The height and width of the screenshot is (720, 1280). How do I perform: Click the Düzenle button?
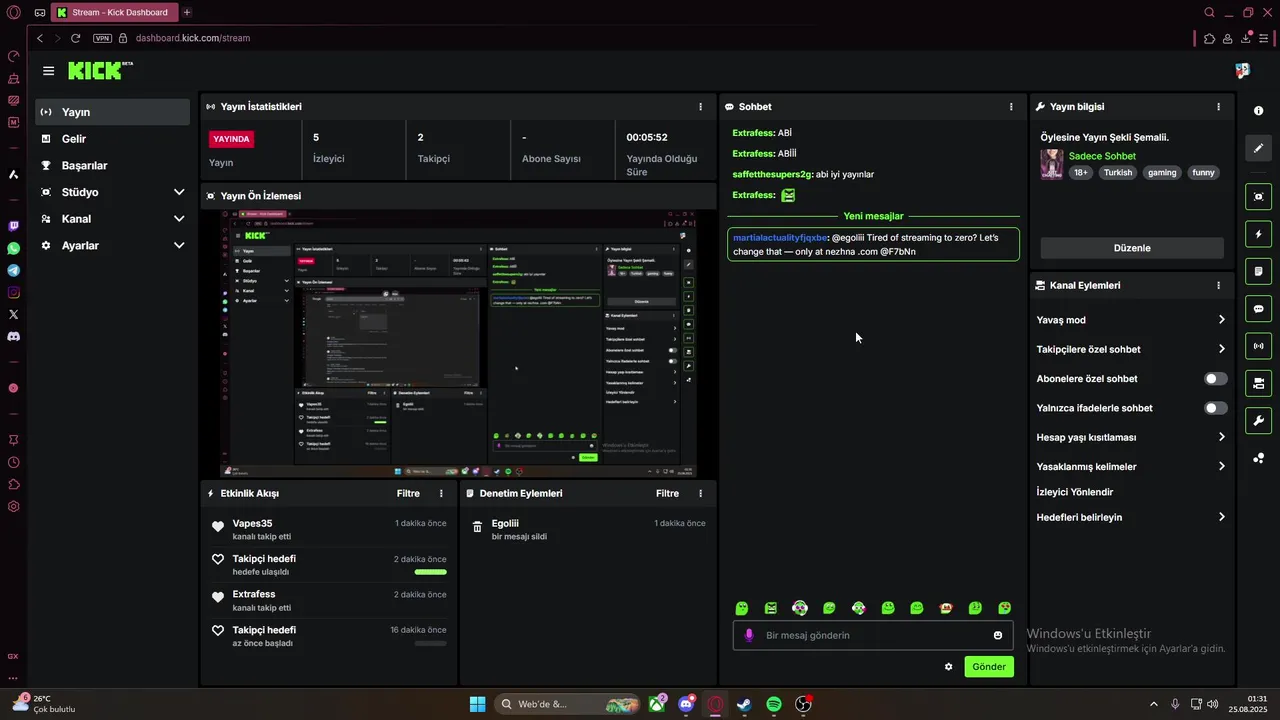coord(1132,248)
